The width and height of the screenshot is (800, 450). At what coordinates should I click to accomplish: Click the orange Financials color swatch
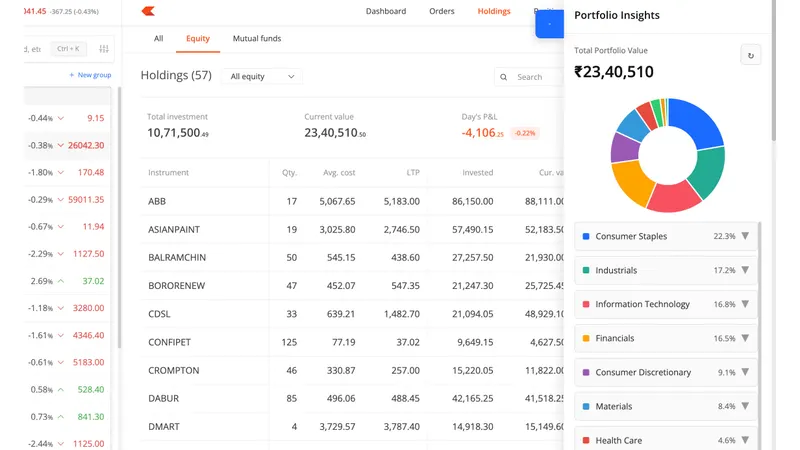pyautogui.click(x=586, y=338)
